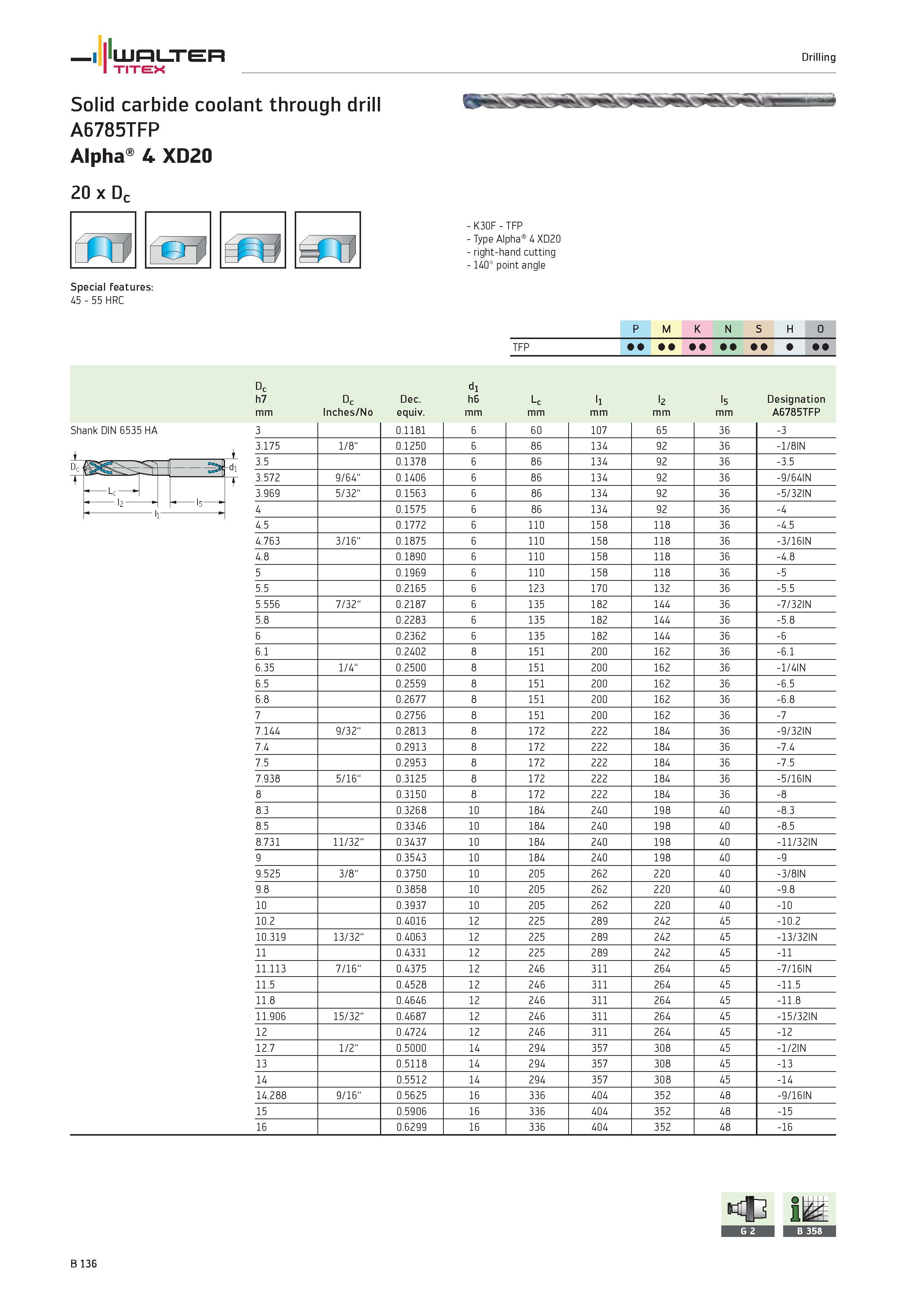Click the decimal equivalent '0.2500'
This screenshot has width=924, height=1307.
click(411, 668)
